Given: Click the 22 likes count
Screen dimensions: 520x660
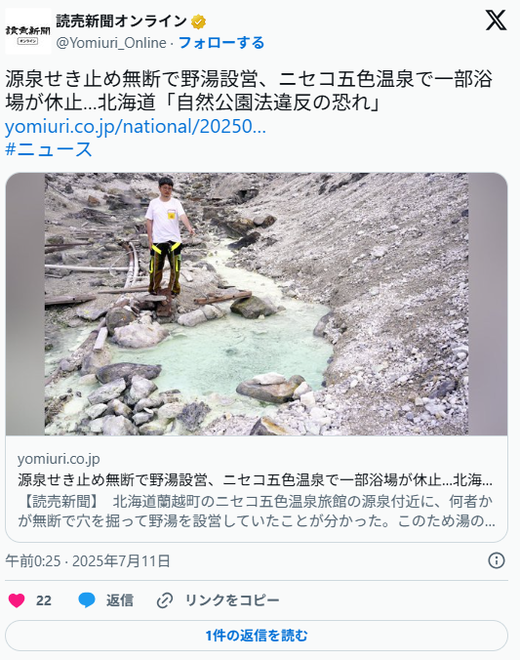Looking at the screenshot, I should 44,600.
